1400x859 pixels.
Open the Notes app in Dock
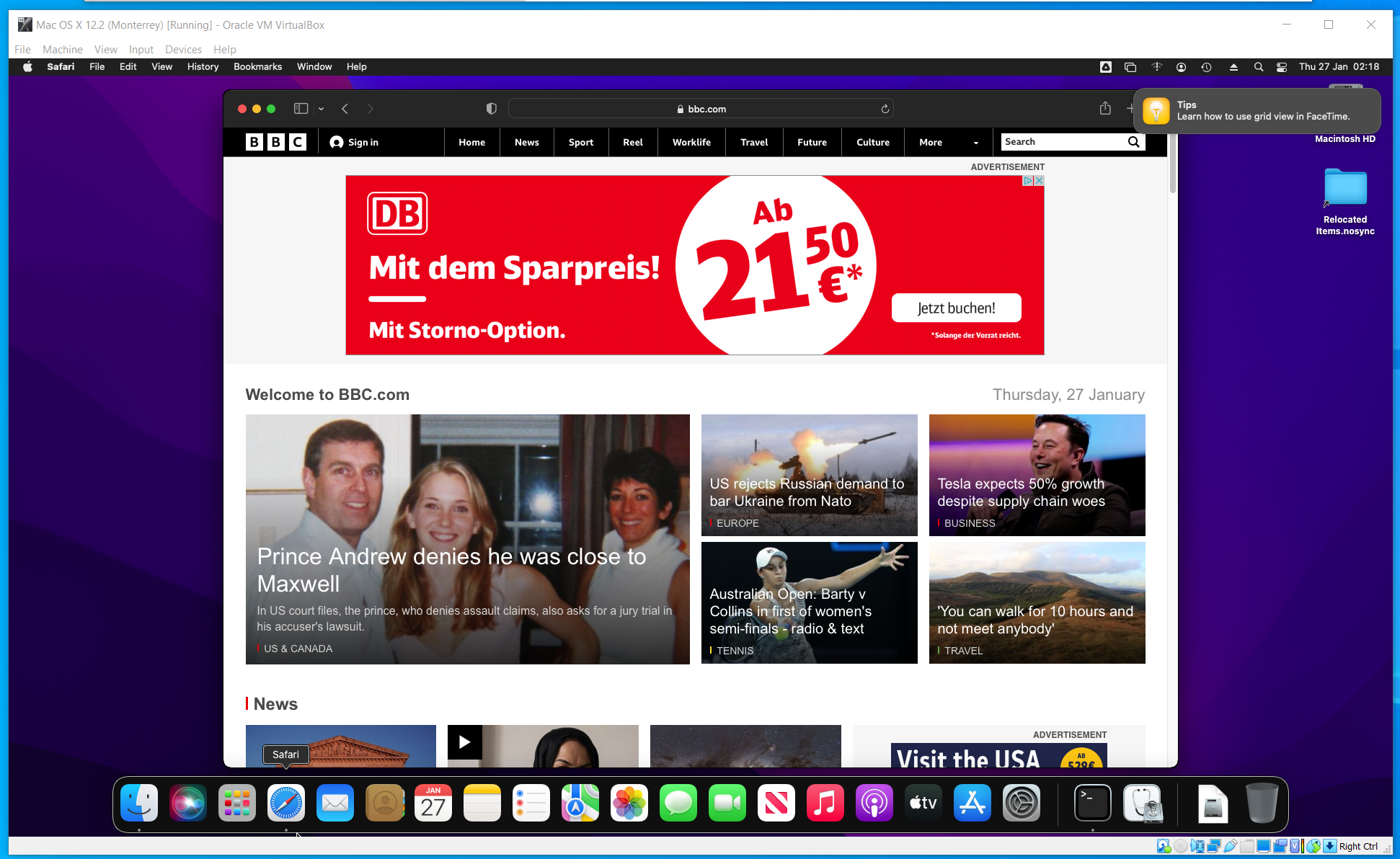482,803
